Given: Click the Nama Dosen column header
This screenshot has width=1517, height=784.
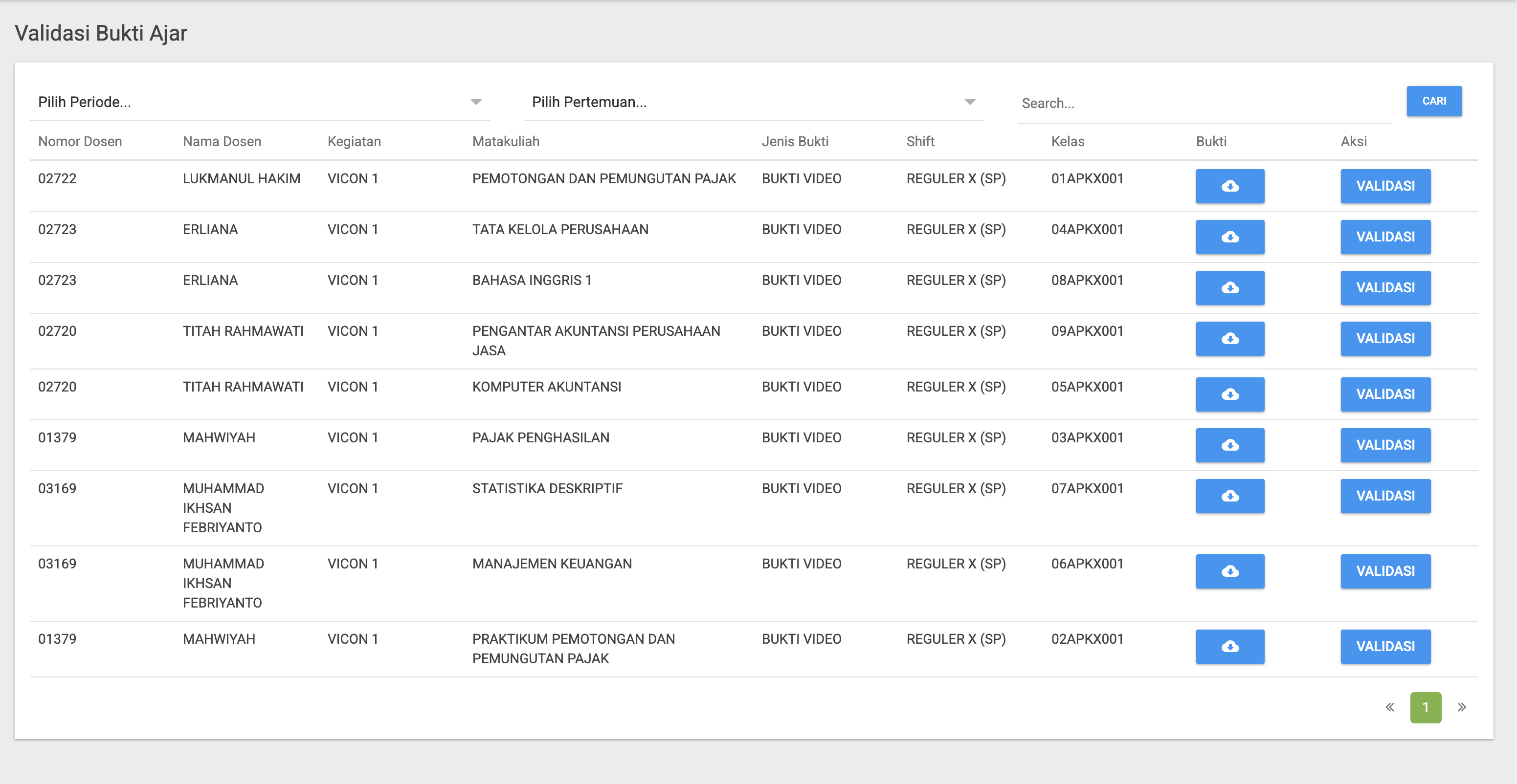Looking at the screenshot, I should (222, 141).
